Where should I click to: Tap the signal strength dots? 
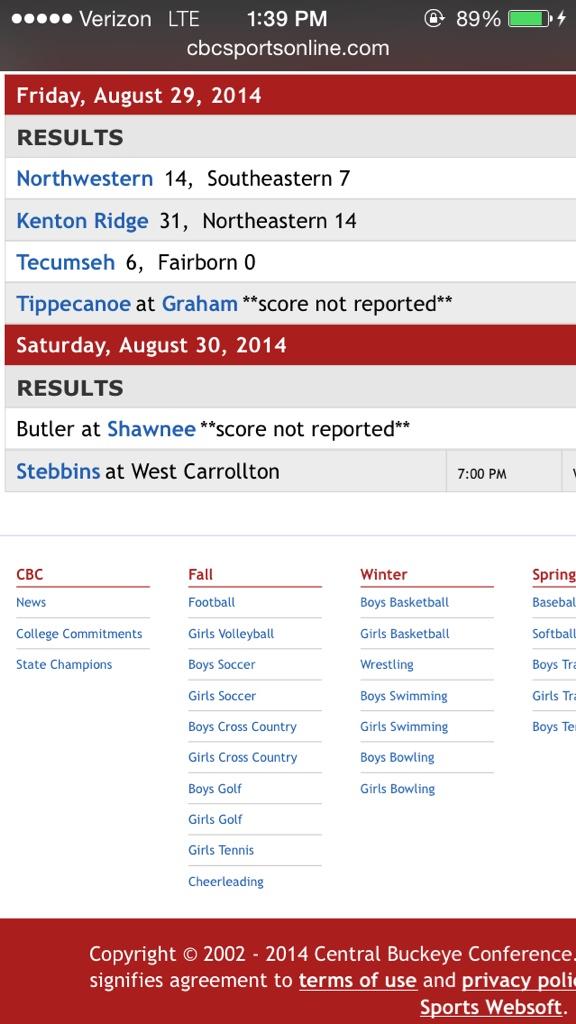coord(42,18)
